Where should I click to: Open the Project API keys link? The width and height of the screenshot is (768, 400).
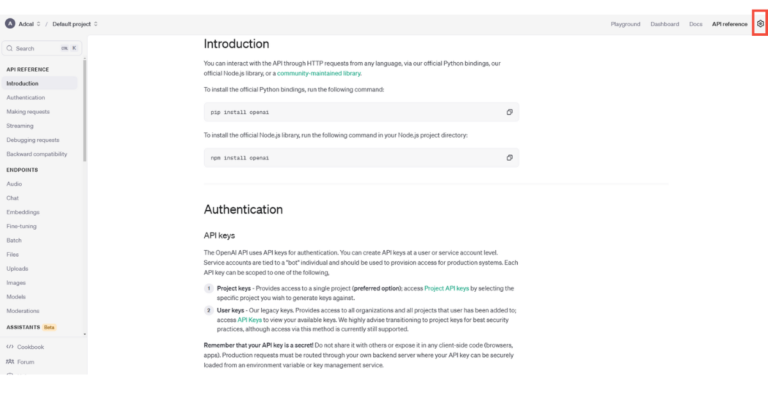click(454, 287)
